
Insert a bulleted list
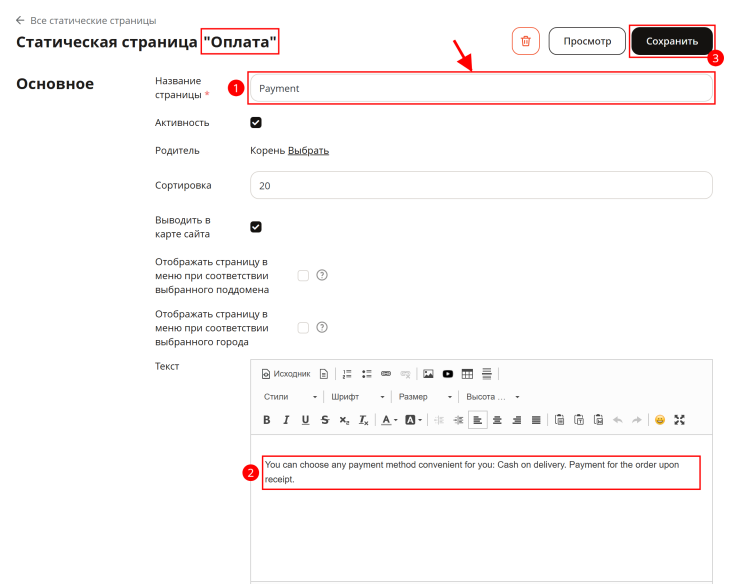point(367,374)
